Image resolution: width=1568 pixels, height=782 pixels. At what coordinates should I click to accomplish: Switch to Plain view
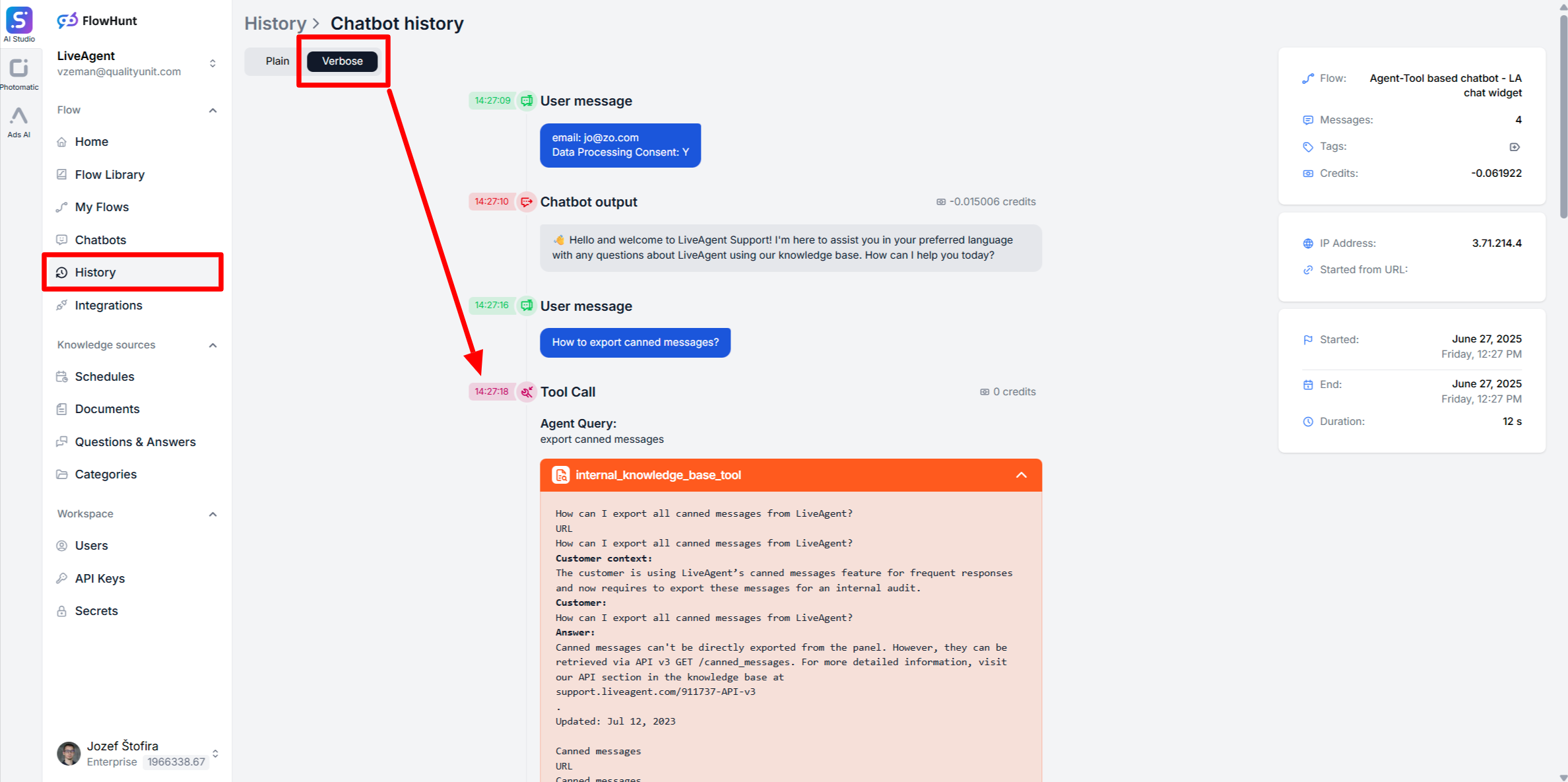(x=278, y=61)
